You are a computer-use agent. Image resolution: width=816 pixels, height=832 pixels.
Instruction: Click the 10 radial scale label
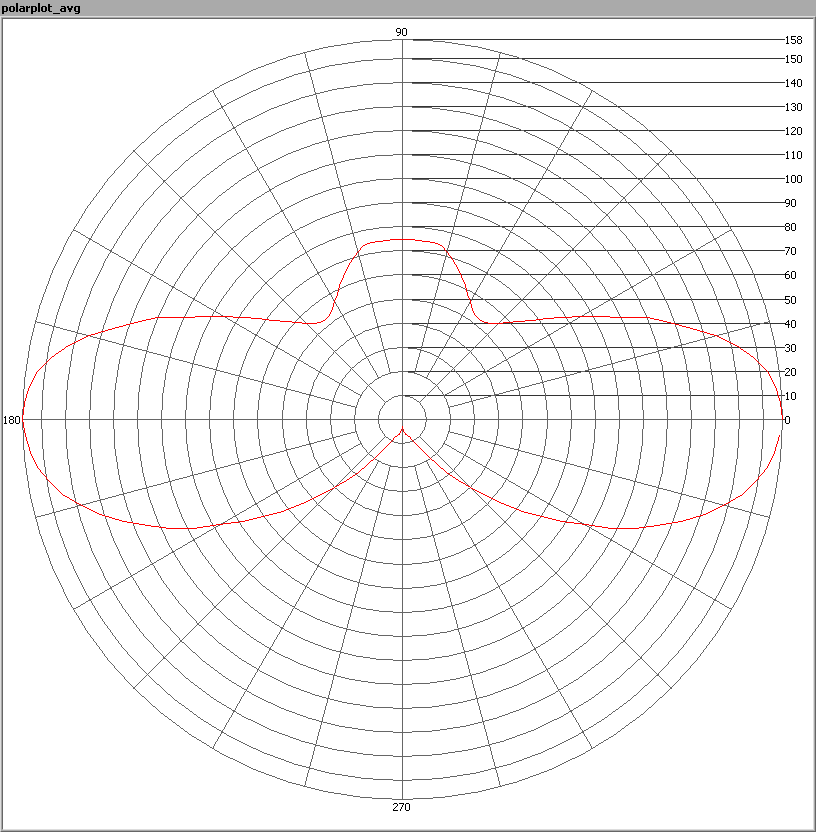point(790,396)
